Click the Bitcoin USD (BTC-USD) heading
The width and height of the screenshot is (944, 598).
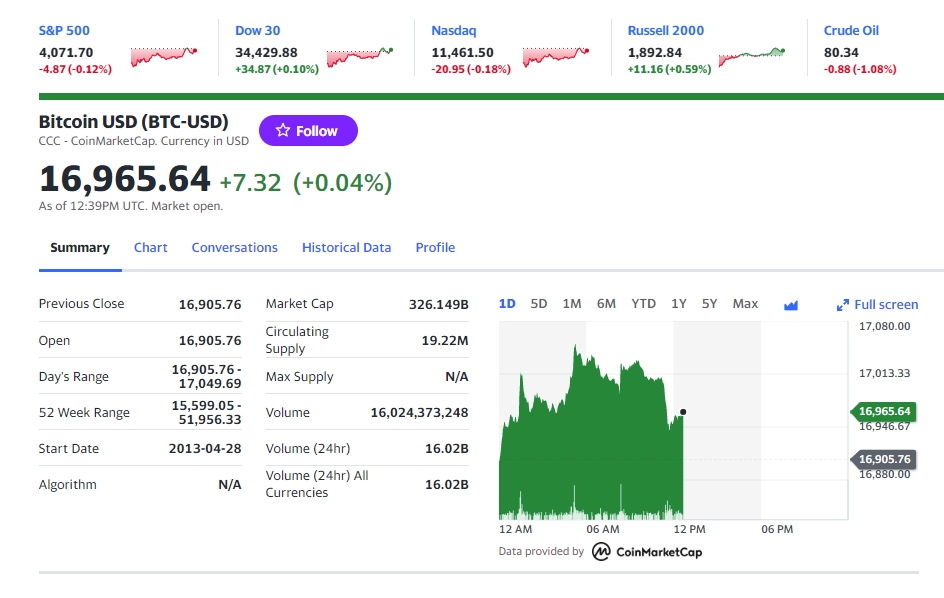(134, 122)
